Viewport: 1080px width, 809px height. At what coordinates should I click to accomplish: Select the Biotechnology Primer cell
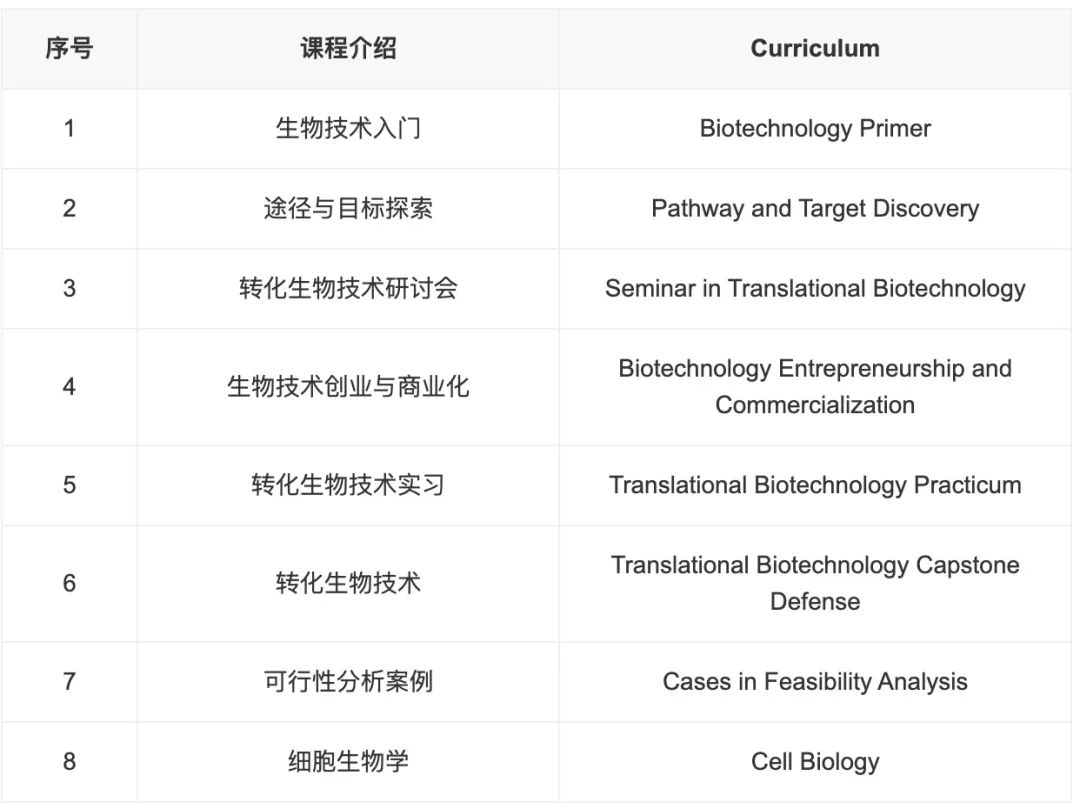pos(815,129)
